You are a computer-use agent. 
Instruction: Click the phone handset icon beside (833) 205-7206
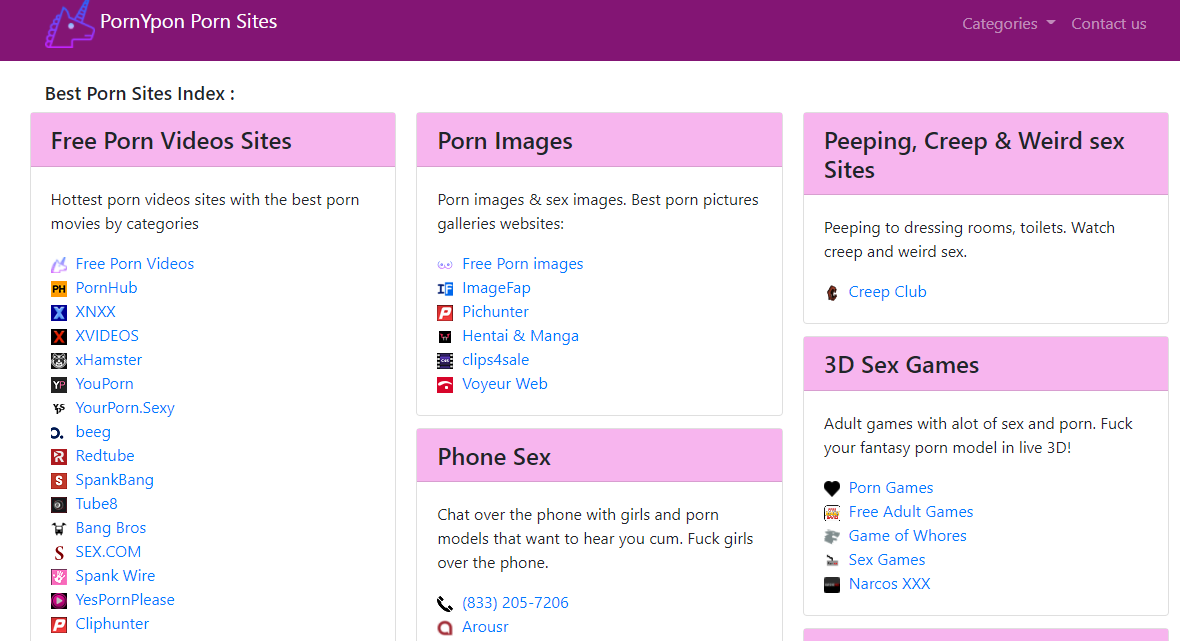pyautogui.click(x=446, y=603)
